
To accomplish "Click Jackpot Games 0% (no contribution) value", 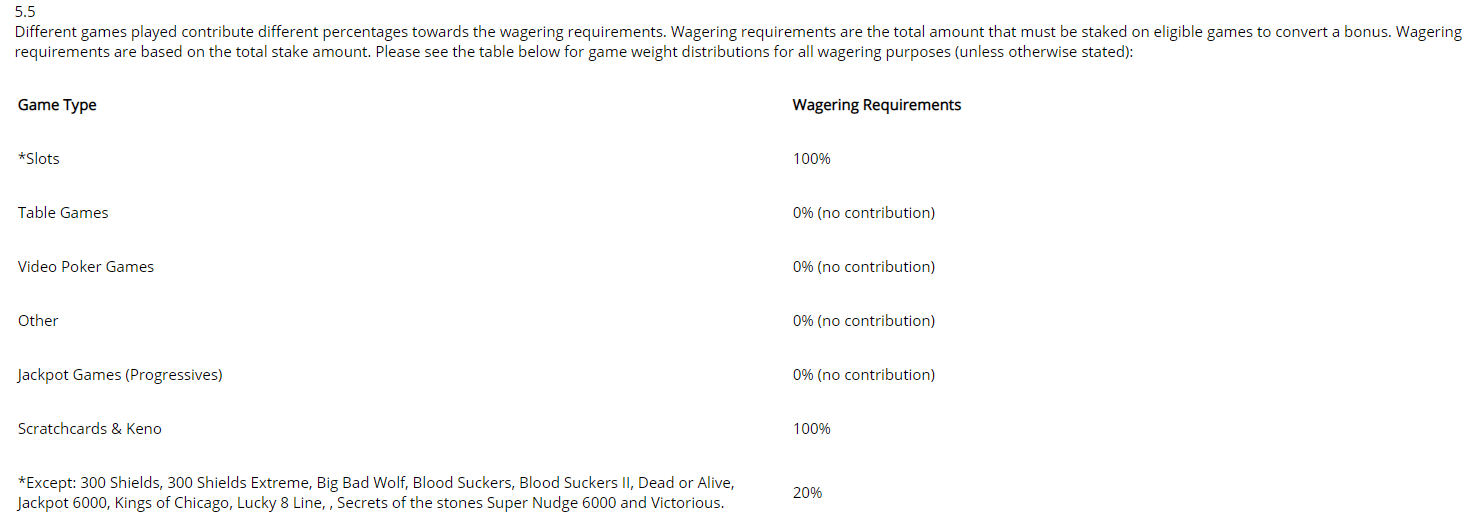I will 864,375.
